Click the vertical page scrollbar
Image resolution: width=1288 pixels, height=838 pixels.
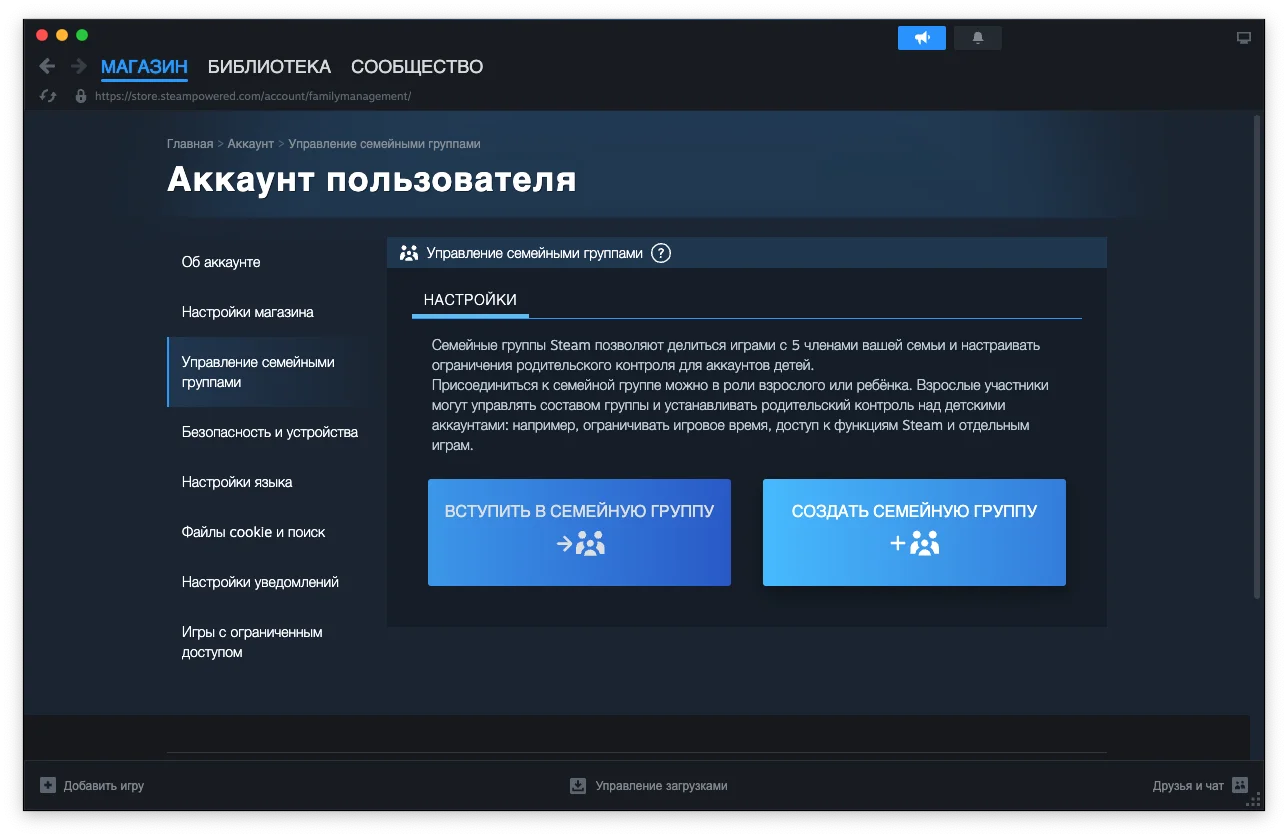click(1258, 357)
